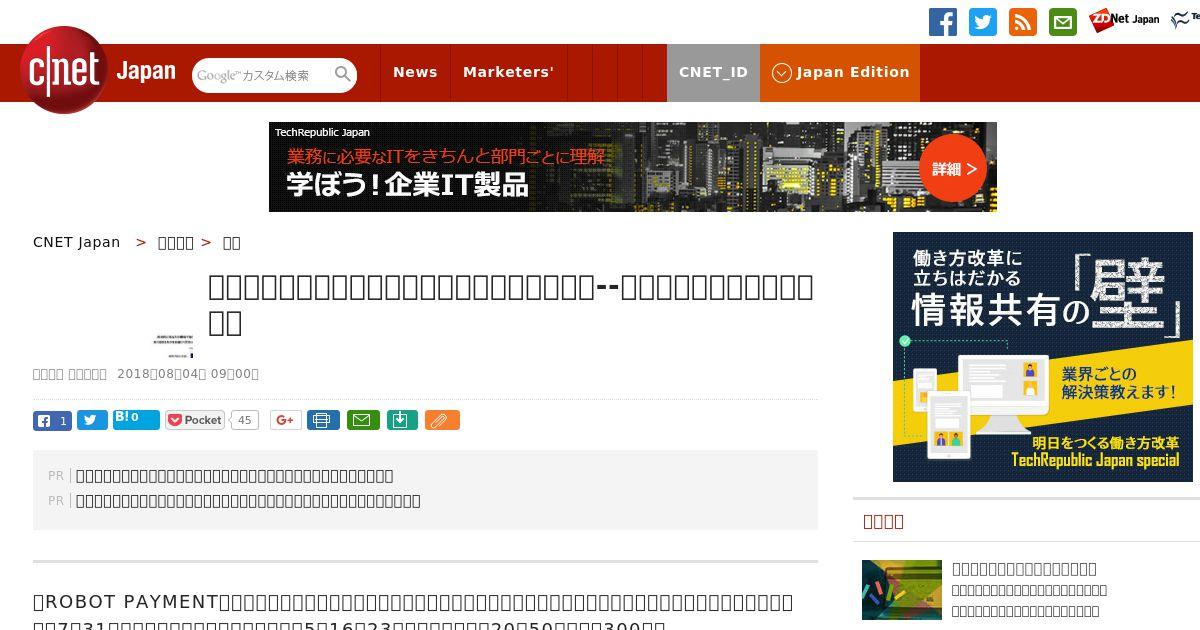Go to CNET Japan breadcrumb link
This screenshot has width=1200, height=630.
coord(76,242)
